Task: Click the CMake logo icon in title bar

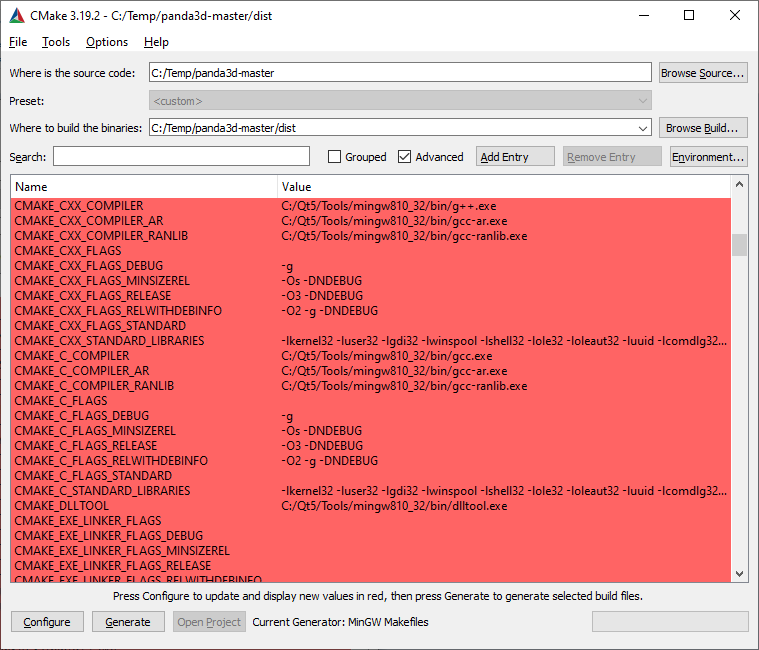Action: 17,15
